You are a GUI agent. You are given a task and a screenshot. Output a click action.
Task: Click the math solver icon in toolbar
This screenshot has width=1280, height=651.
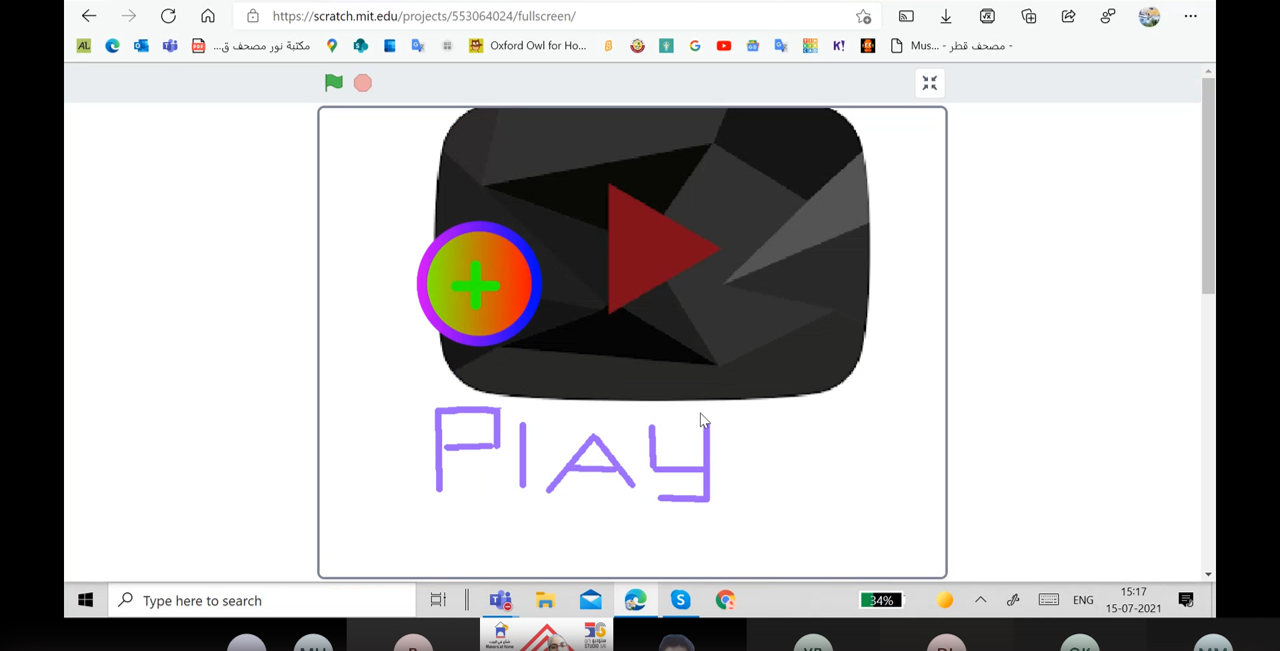[987, 16]
